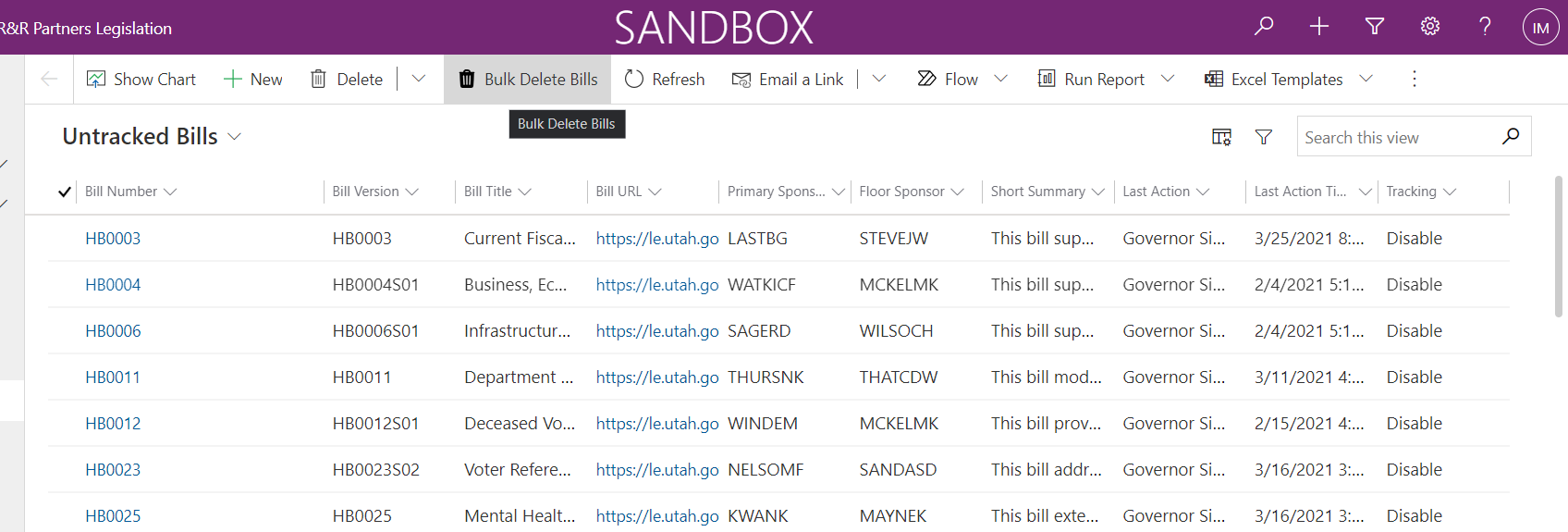Expand the Flow dropdown chevron
Image resolution: width=1568 pixels, height=532 pixels.
(x=1000, y=79)
